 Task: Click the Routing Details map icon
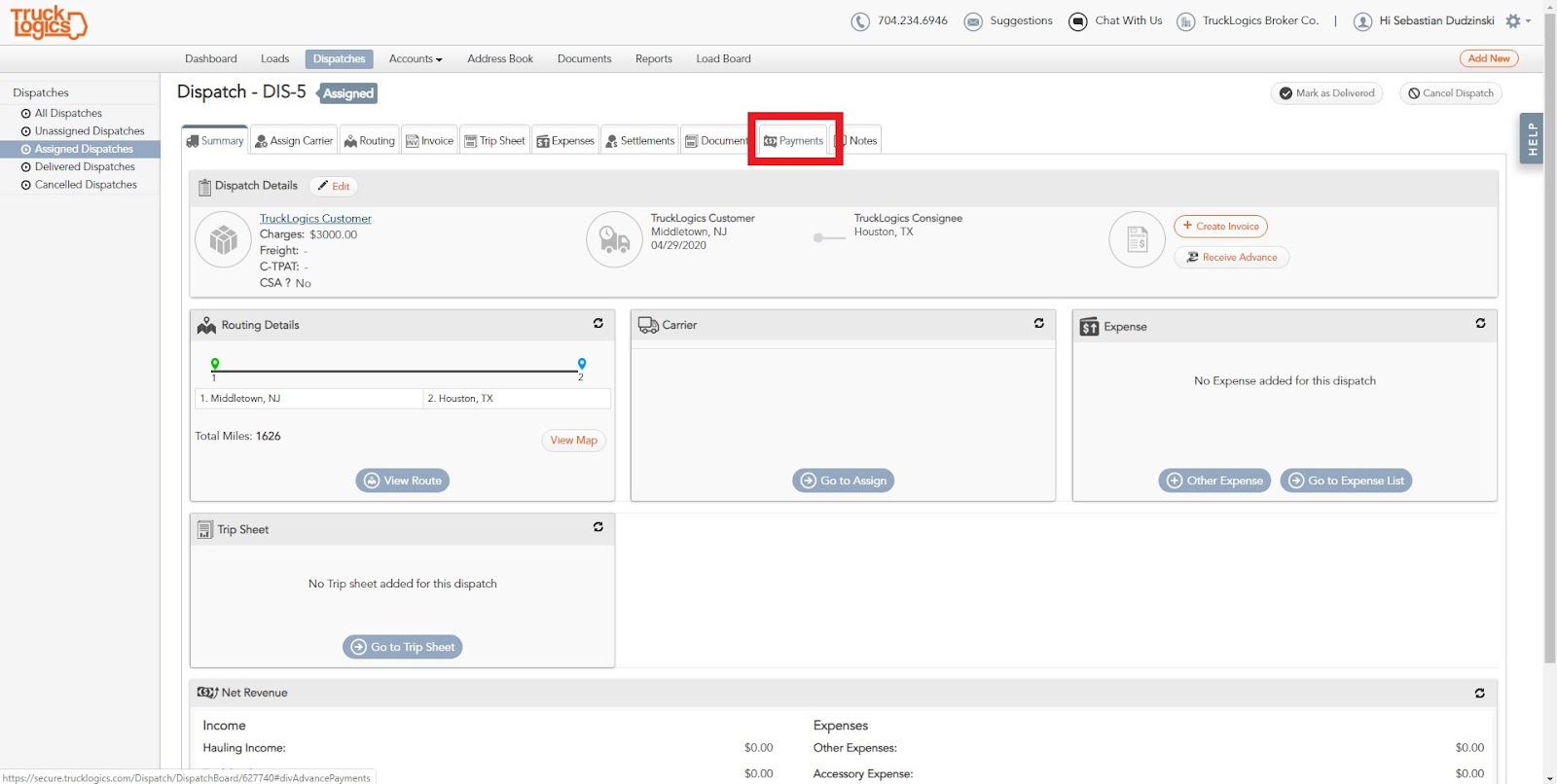point(206,326)
